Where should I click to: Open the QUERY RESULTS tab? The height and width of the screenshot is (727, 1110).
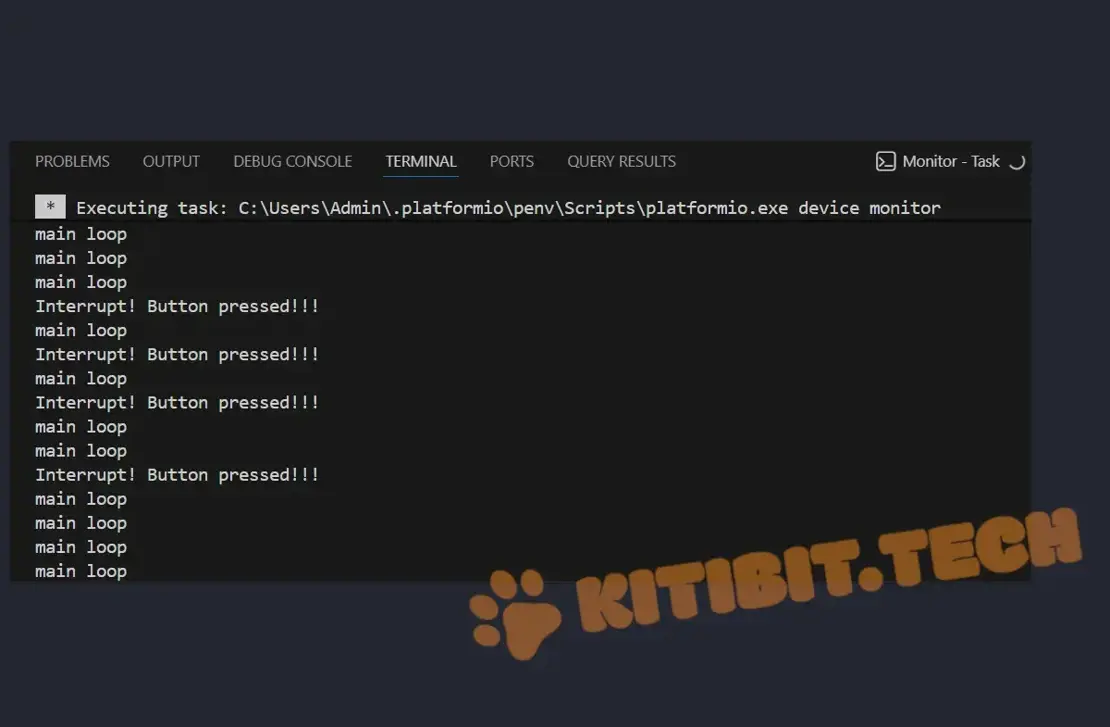coord(621,161)
